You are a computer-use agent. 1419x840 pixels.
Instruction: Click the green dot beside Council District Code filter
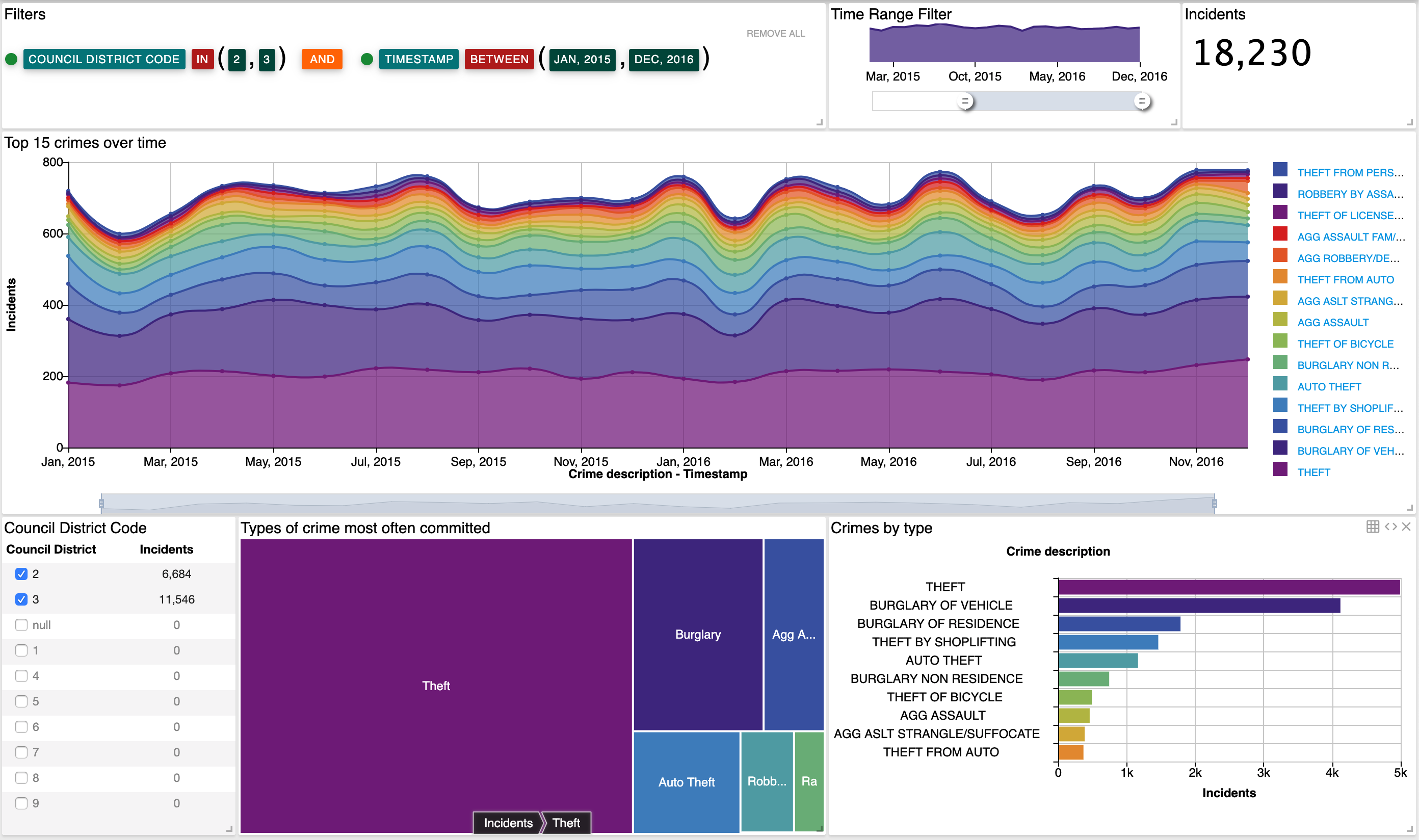pos(11,59)
